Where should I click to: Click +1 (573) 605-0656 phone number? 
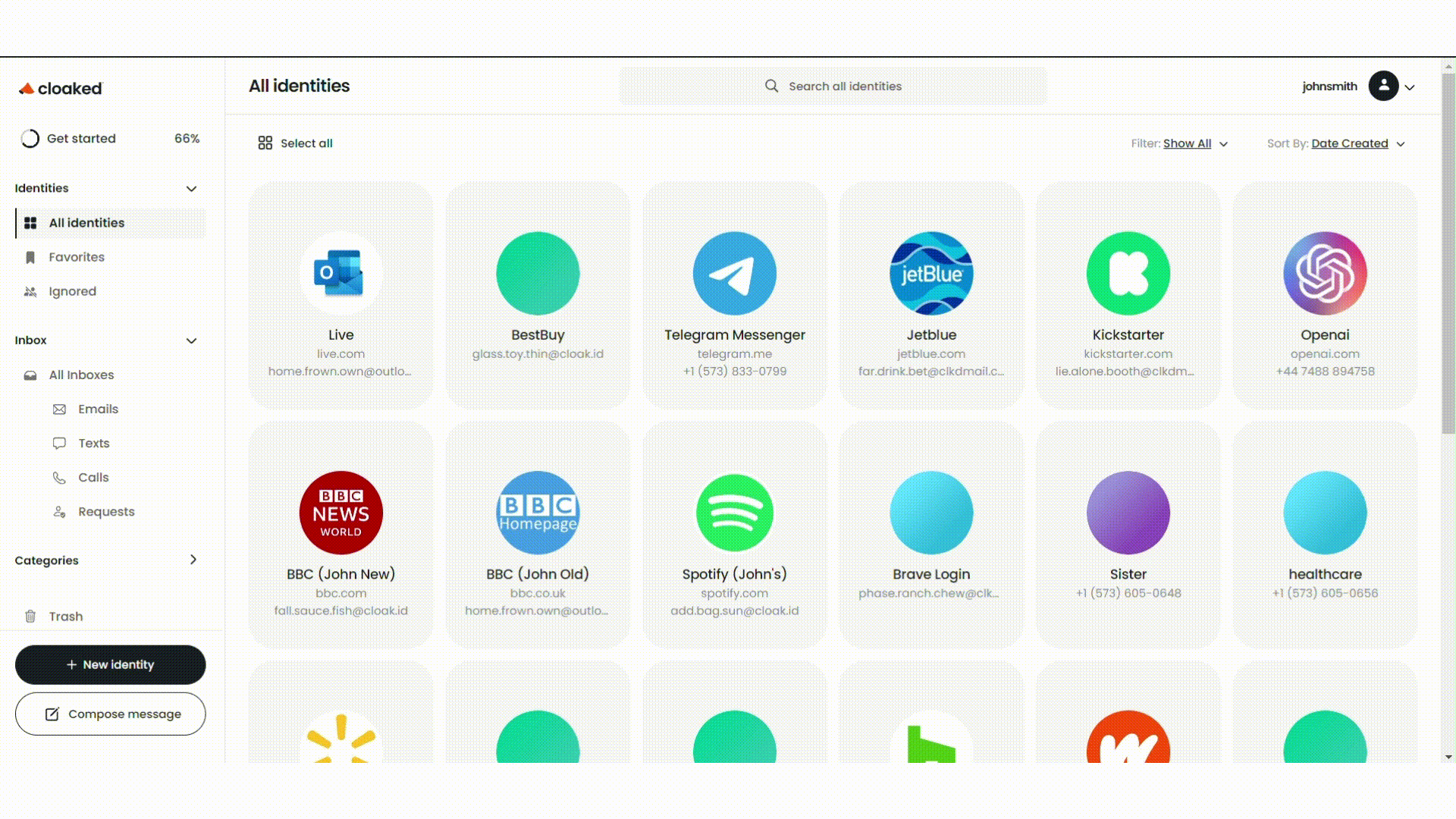[1325, 594]
